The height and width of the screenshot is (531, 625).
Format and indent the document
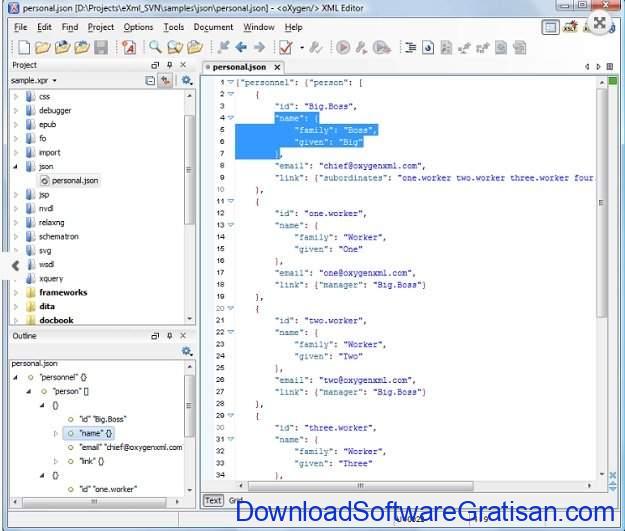410,48
